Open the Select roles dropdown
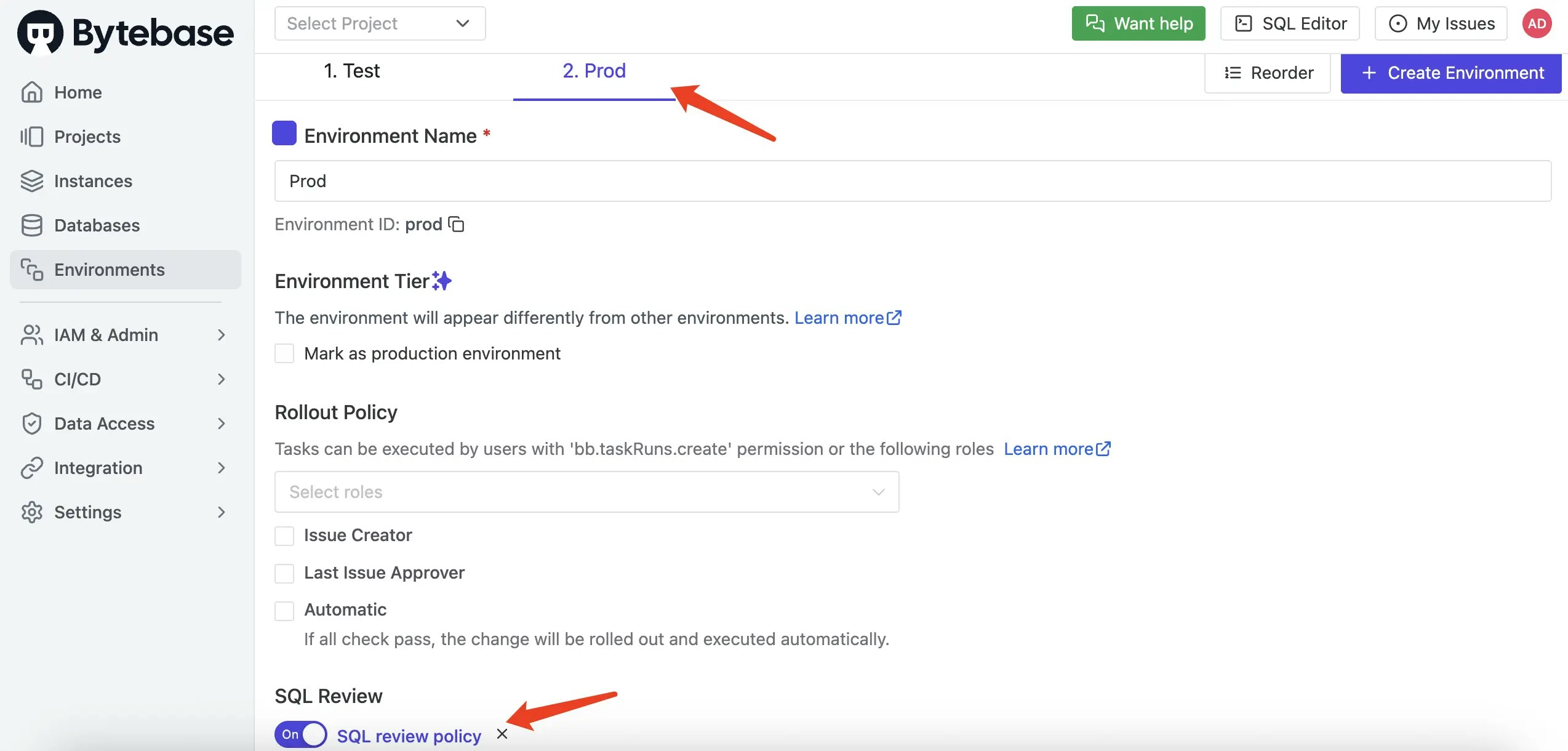1568x751 pixels. click(x=586, y=492)
